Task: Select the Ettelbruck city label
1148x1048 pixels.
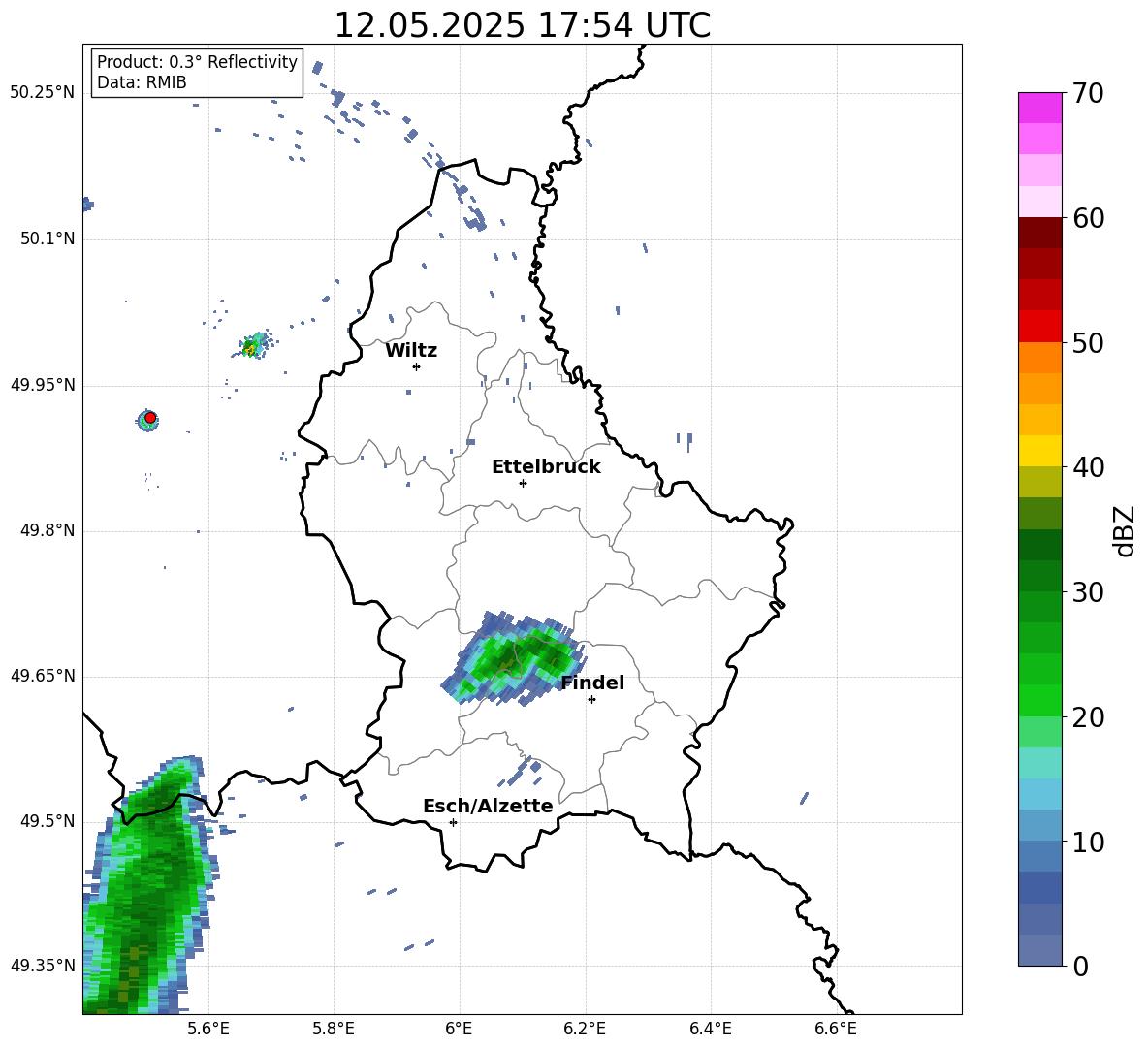Action: pyautogui.click(x=546, y=467)
